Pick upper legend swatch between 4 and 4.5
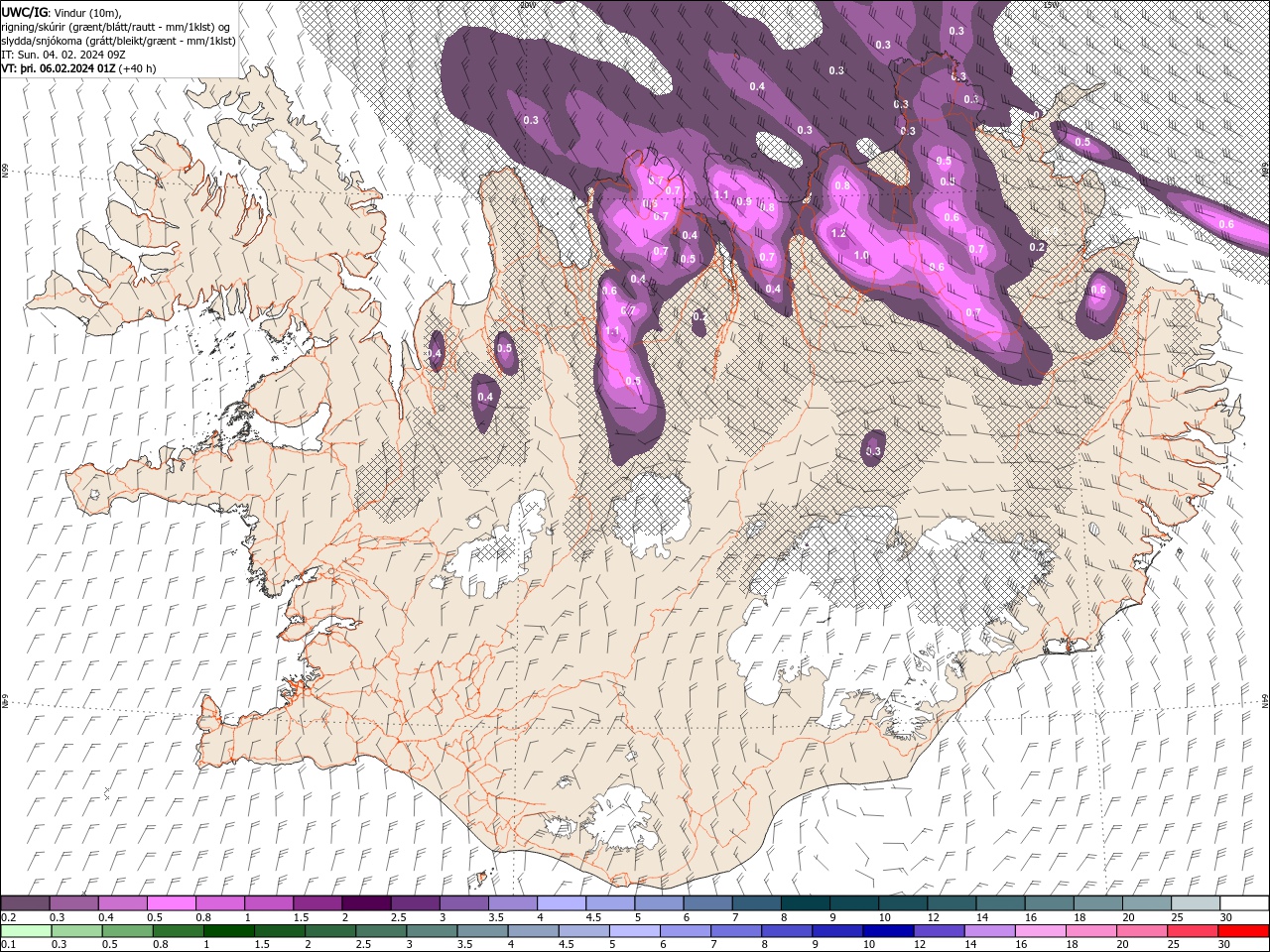This screenshot has width=1270, height=952. click(x=562, y=903)
